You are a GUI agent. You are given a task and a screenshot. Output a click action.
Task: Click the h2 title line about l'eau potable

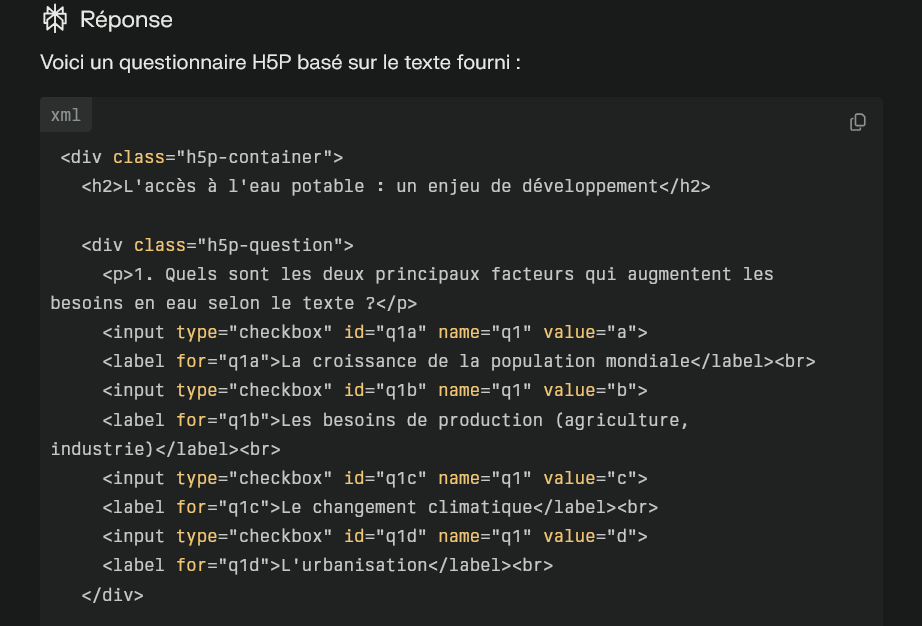click(396, 186)
